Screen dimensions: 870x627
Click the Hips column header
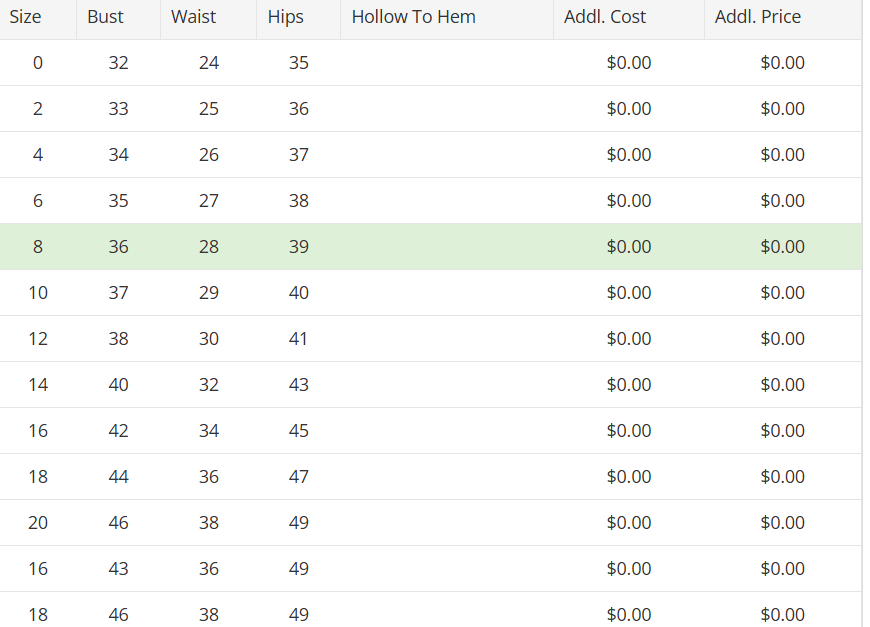point(299,17)
